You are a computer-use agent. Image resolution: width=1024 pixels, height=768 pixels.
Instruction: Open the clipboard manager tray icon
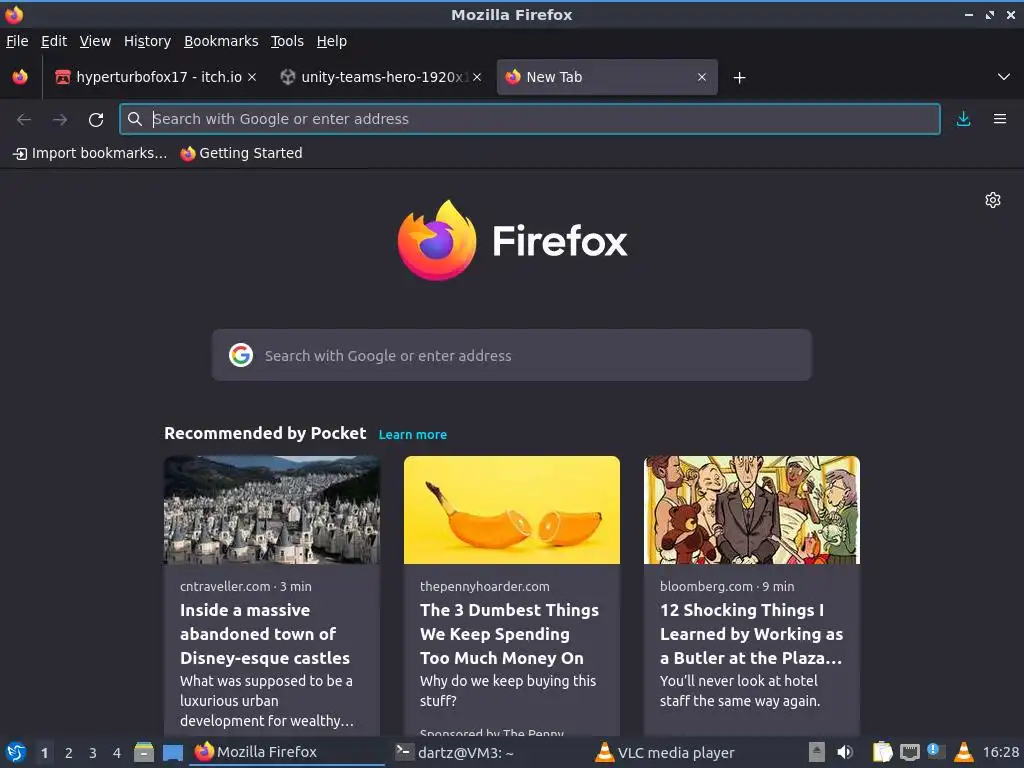[882, 752]
